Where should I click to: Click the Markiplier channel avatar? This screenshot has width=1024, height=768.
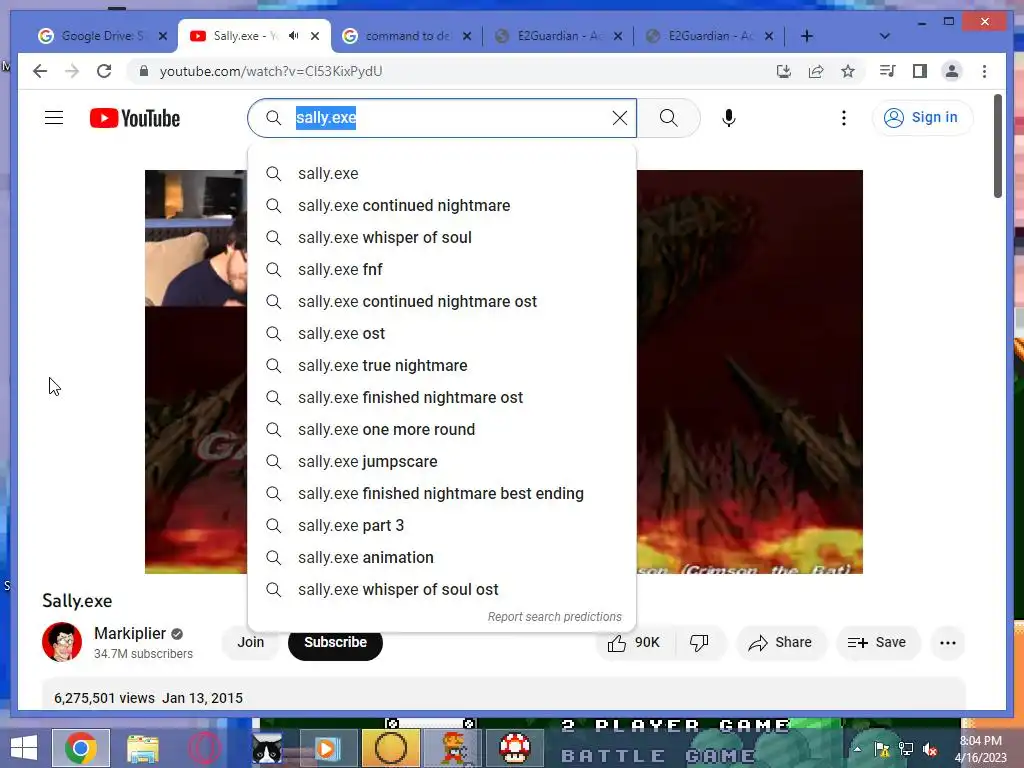tap(62, 642)
